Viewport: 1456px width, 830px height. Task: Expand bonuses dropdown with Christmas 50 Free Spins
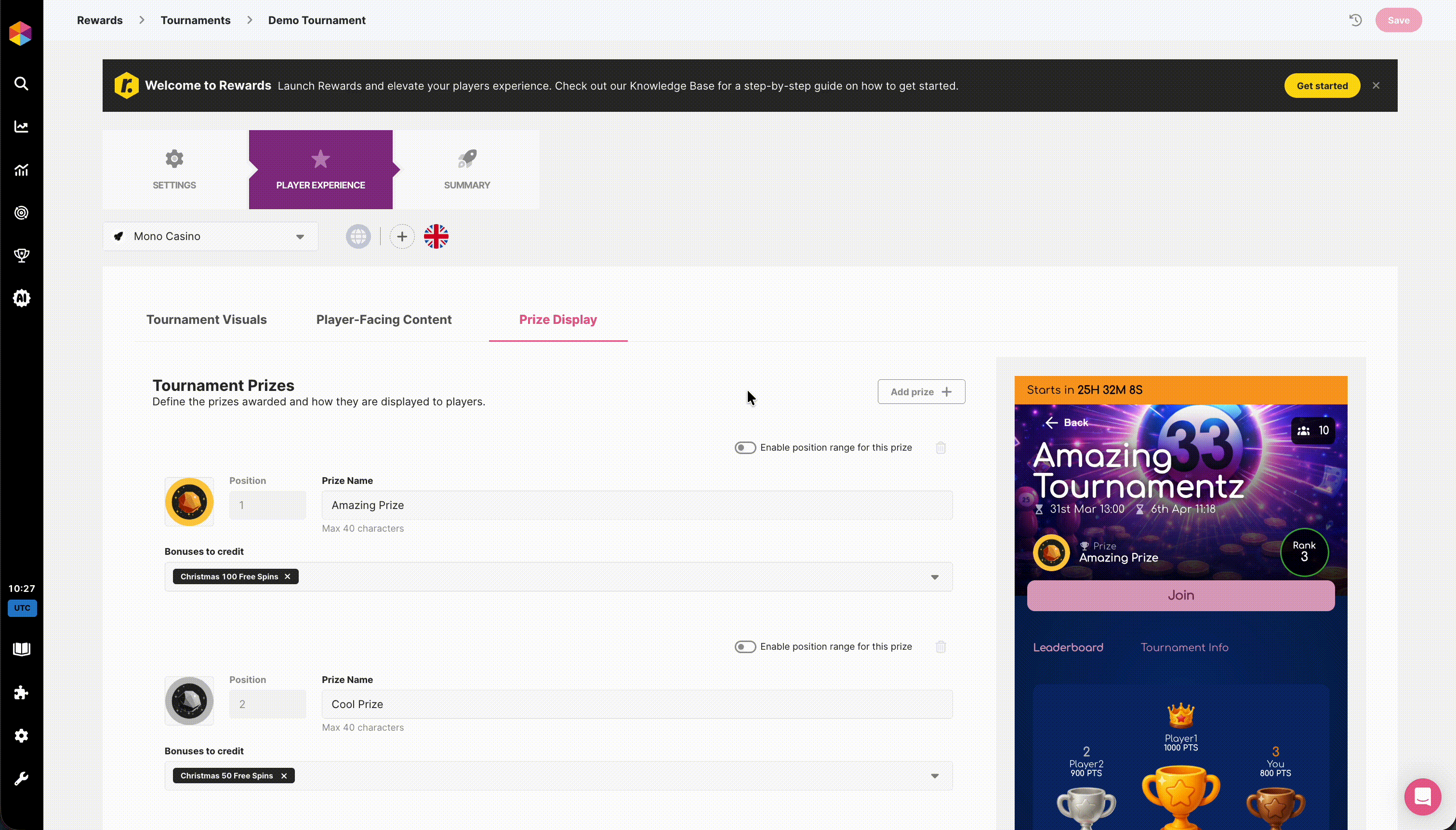click(934, 776)
